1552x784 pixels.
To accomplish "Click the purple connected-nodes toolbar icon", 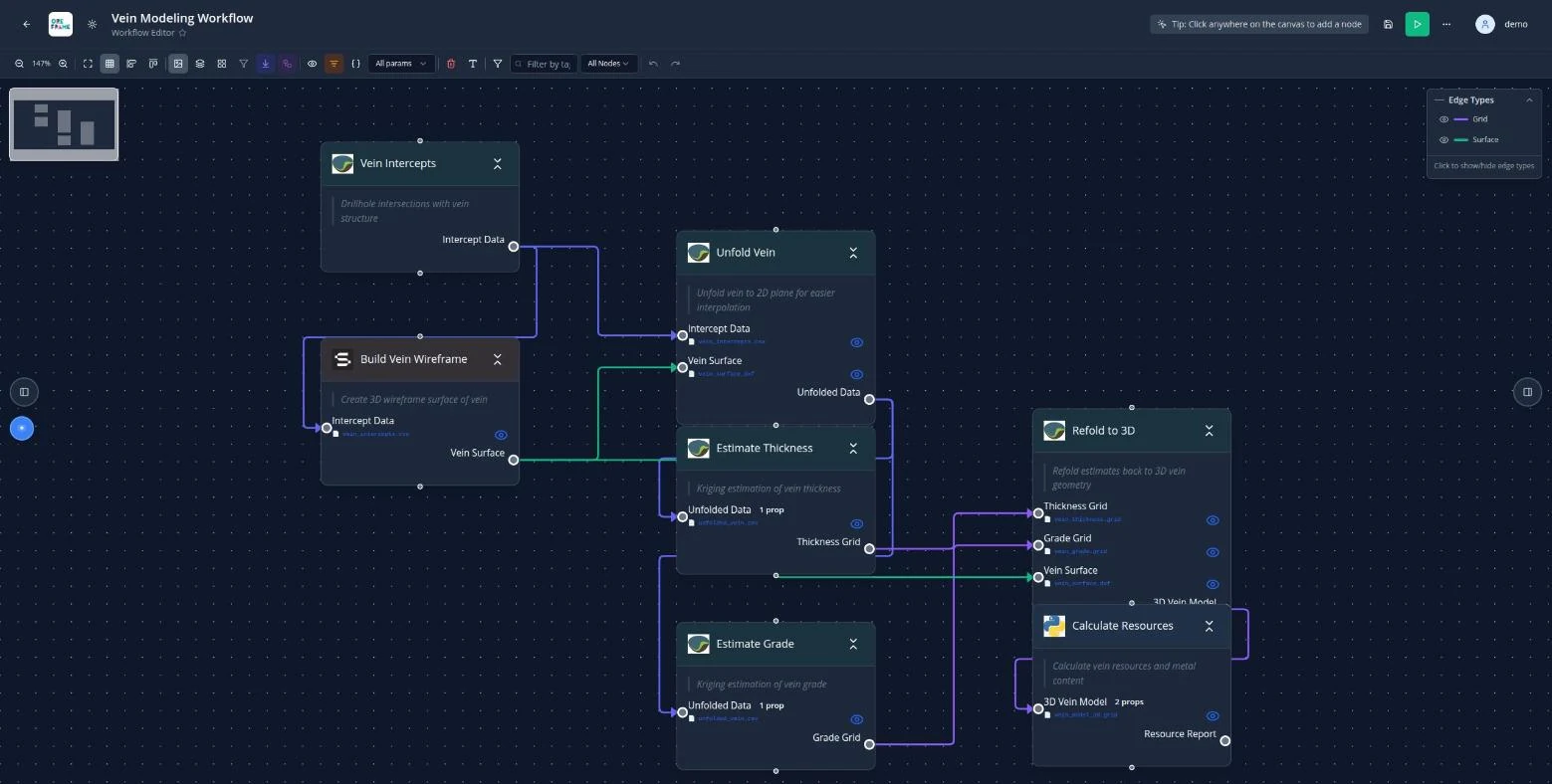I will click(x=288, y=64).
